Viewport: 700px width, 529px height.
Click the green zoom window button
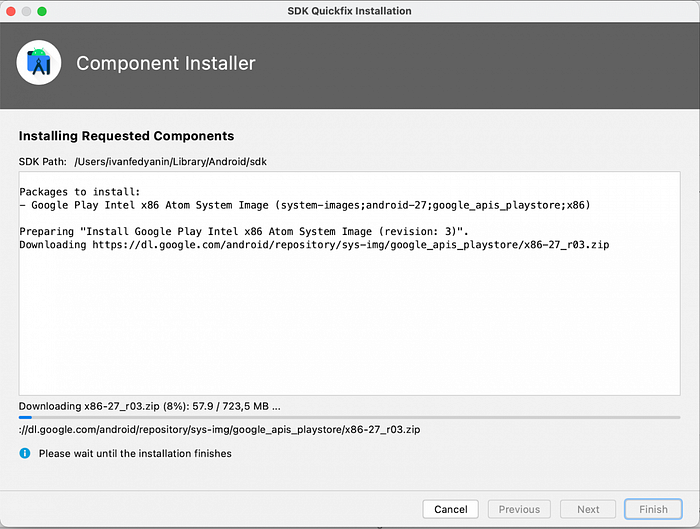[42, 11]
